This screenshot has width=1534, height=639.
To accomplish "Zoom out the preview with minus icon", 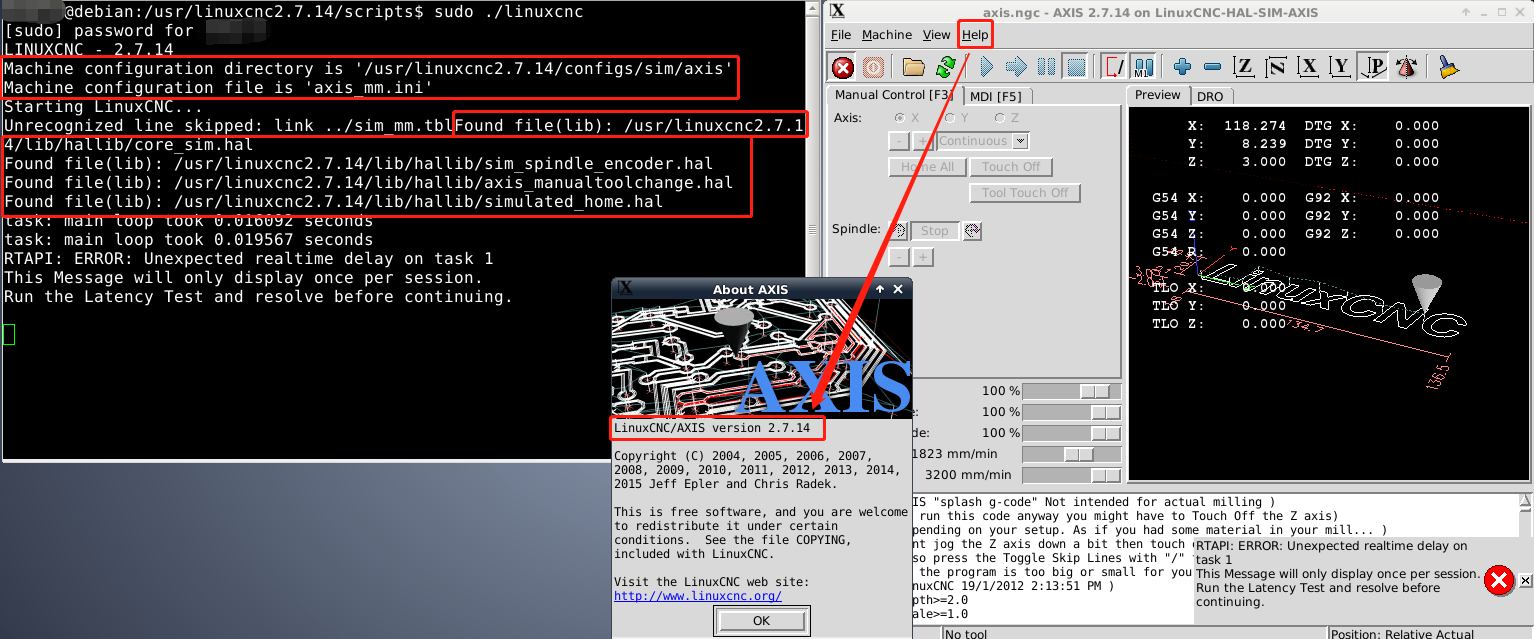I will (x=1213, y=67).
